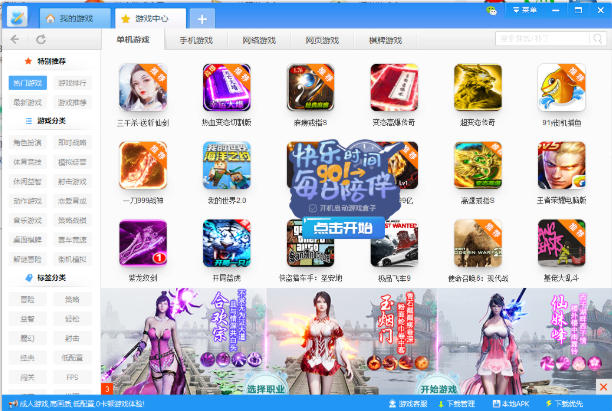The width and height of the screenshot is (612, 411).
Task: Switch to the 游戏中心 tab
Action: tap(151, 18)
